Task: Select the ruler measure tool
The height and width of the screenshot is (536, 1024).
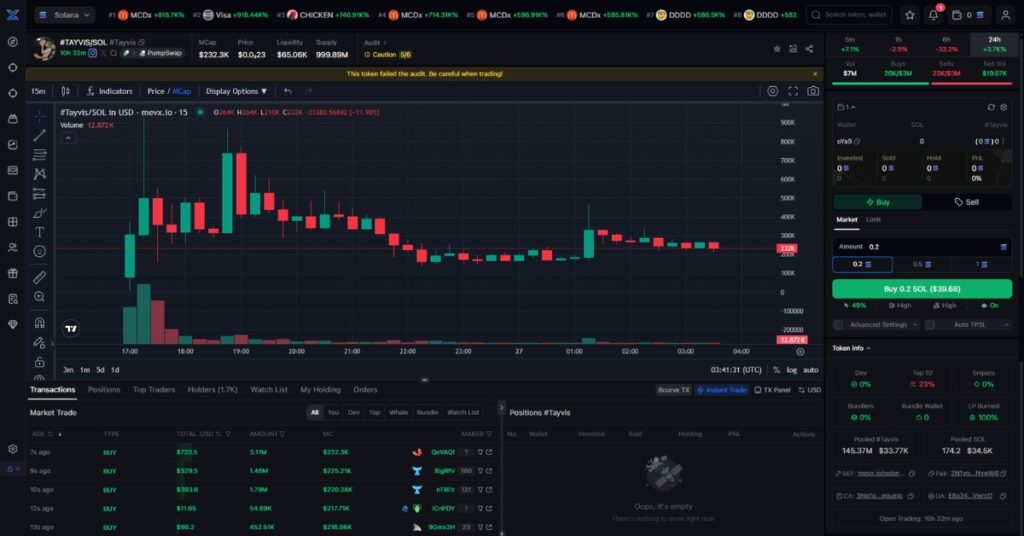Action: [39, 277]
